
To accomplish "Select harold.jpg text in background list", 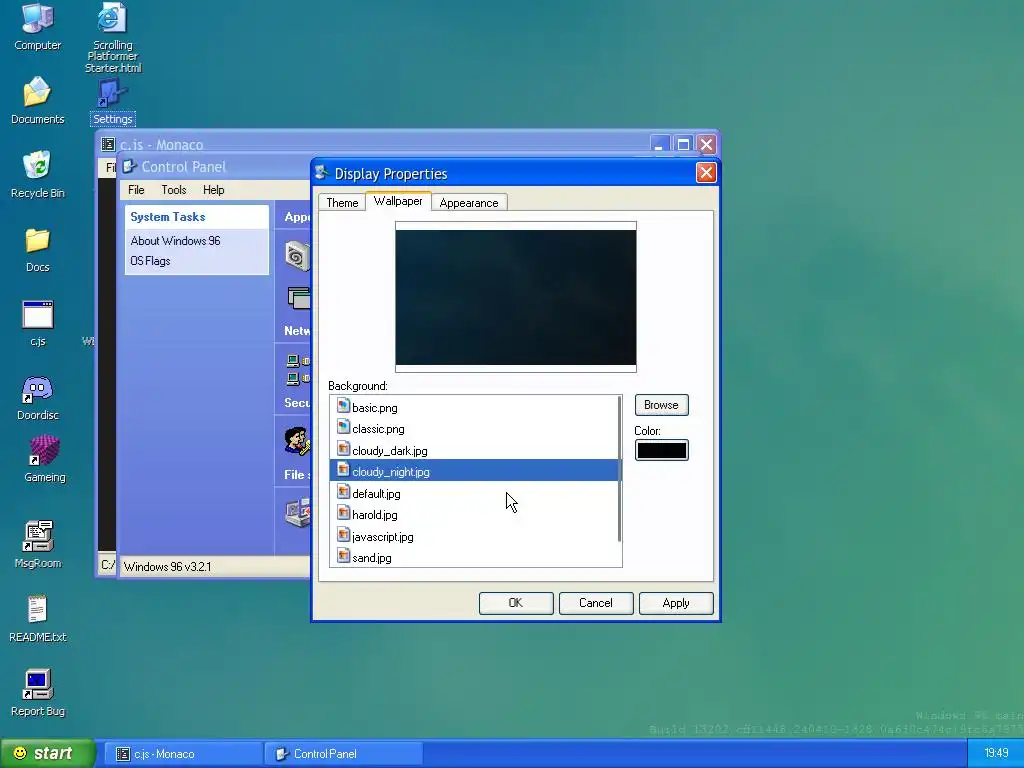I will point(375,515).
